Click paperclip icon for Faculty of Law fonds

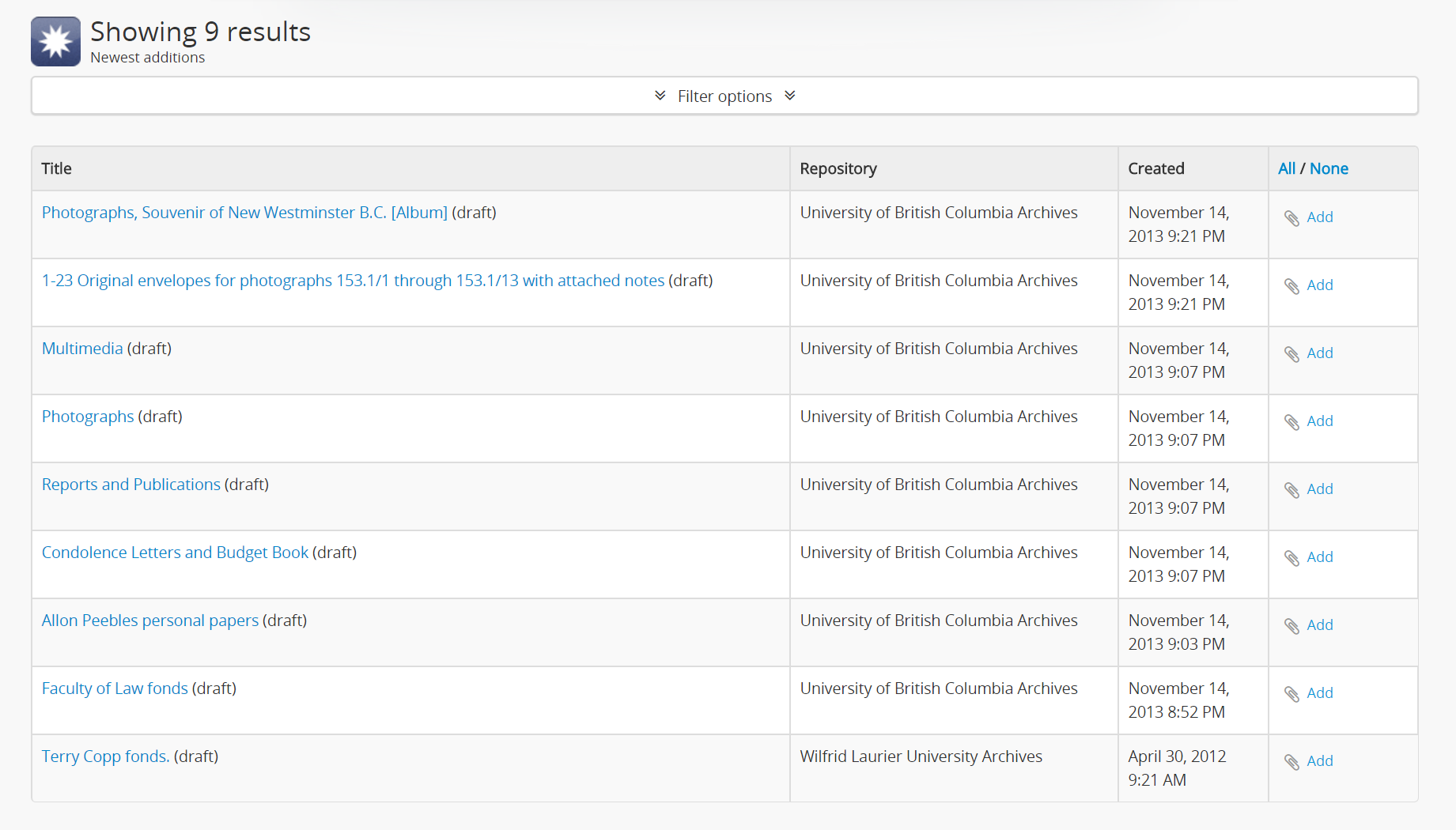(x=1291, y=694)
